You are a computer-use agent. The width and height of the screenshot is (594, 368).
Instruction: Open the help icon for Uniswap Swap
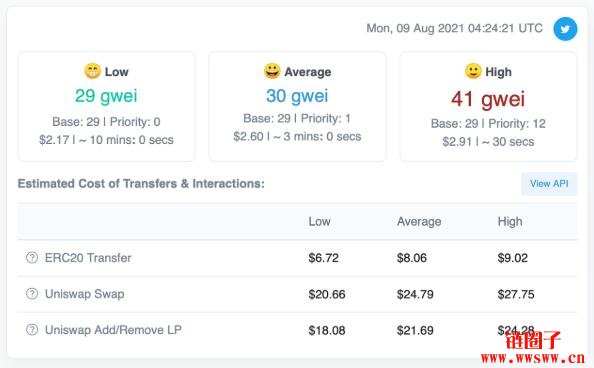pos(32,294)
